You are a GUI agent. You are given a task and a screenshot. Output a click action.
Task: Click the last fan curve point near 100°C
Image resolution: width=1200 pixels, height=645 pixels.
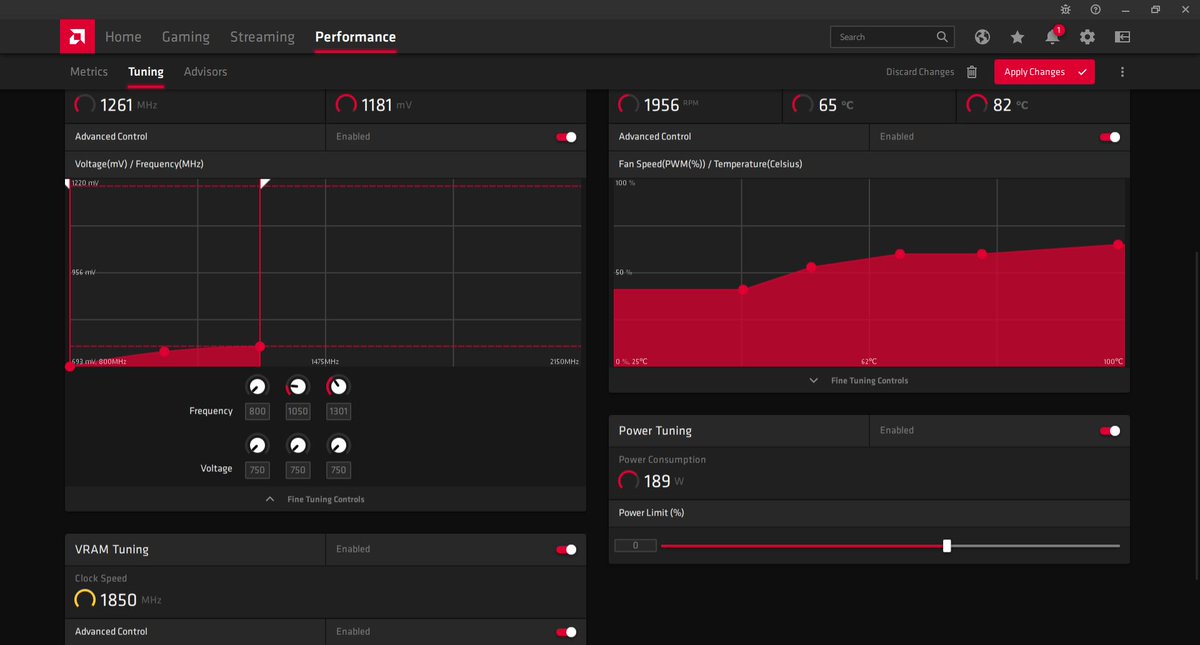(1118, 245)
